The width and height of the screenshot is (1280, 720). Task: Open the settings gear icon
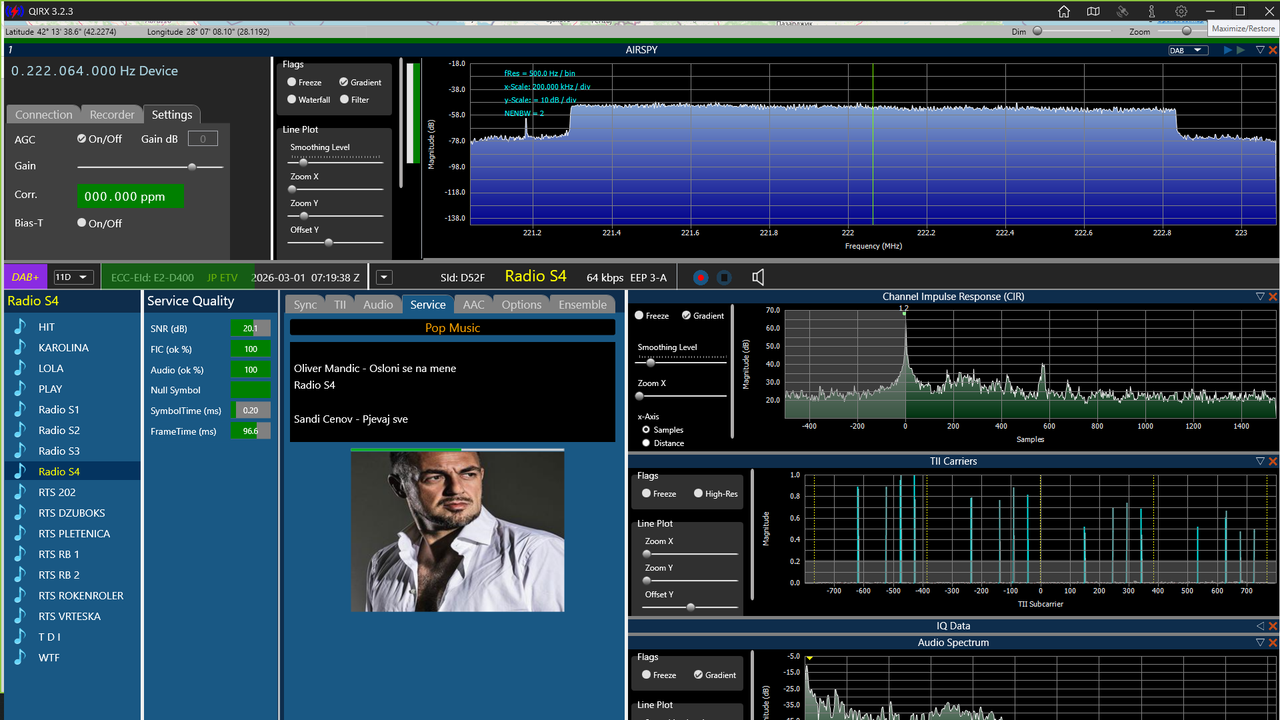(x=1181, y=11)
